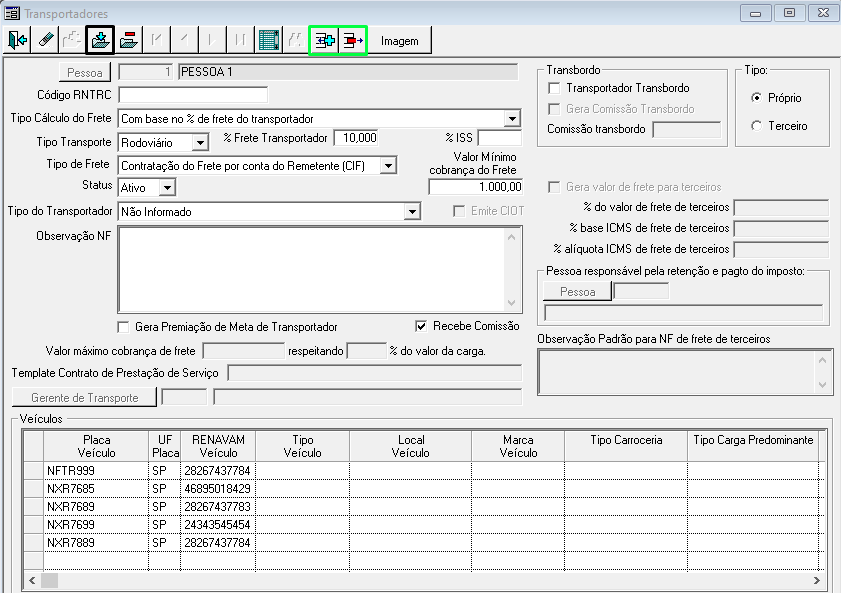This screenshot has height=593, width=841.
Task: Enable Gera Premiação de Meta de Transportador
Action: click(123, 327)
